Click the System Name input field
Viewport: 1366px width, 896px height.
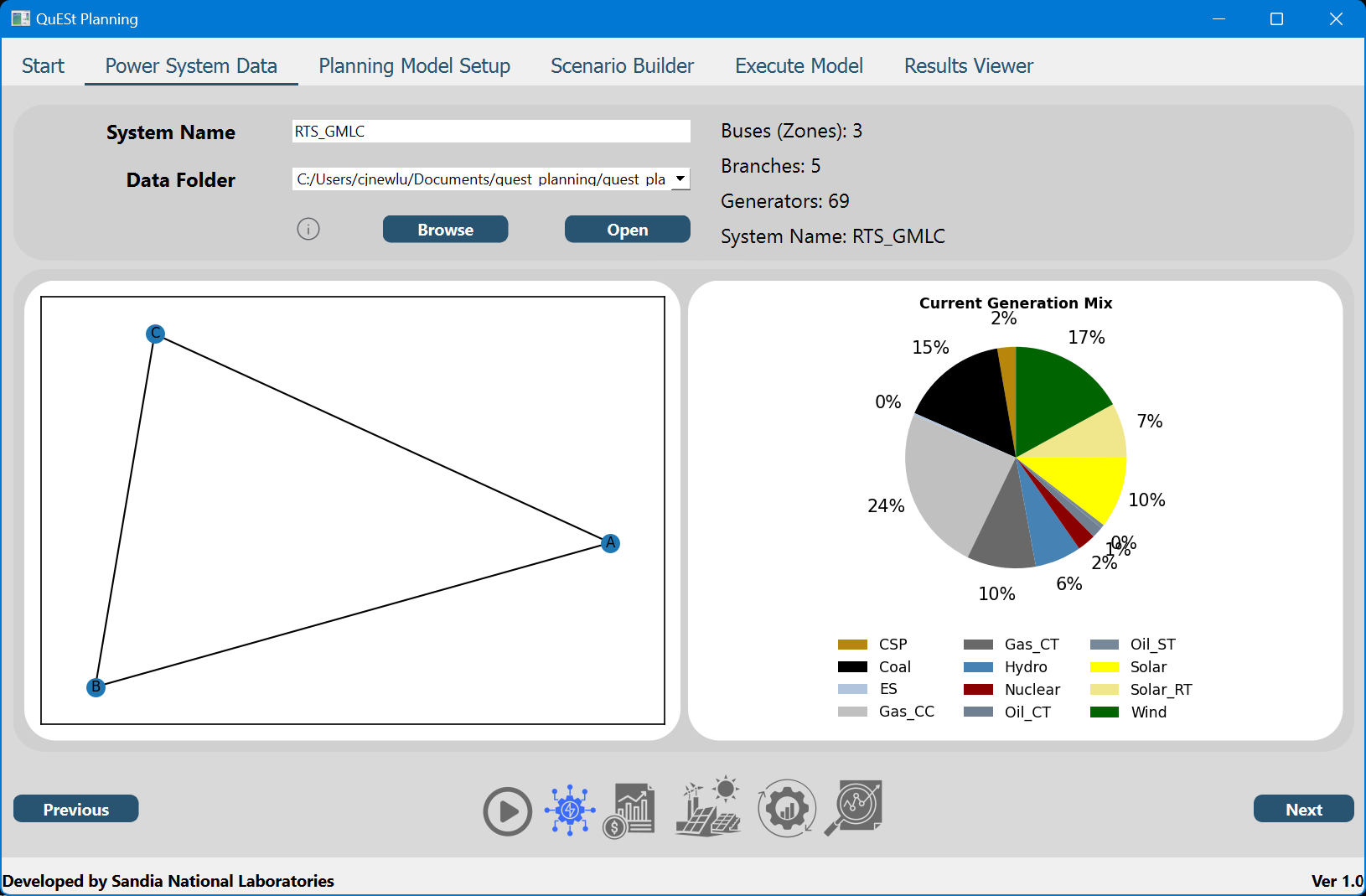(491, 131)
